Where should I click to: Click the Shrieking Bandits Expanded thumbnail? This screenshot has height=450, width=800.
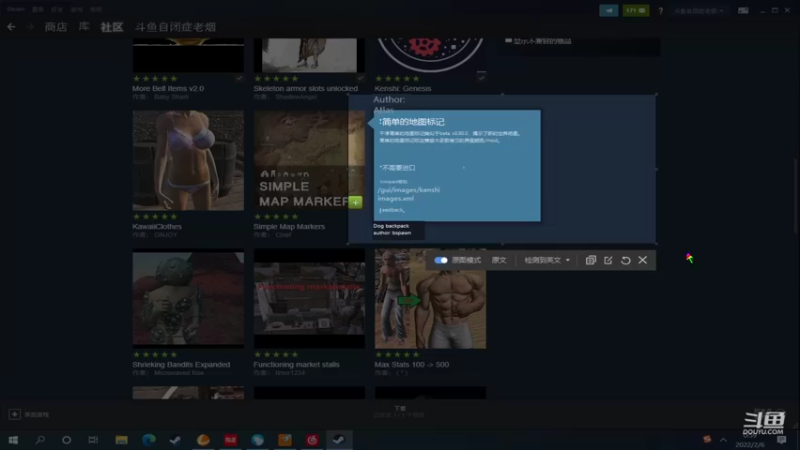click(x=188, y=298)
